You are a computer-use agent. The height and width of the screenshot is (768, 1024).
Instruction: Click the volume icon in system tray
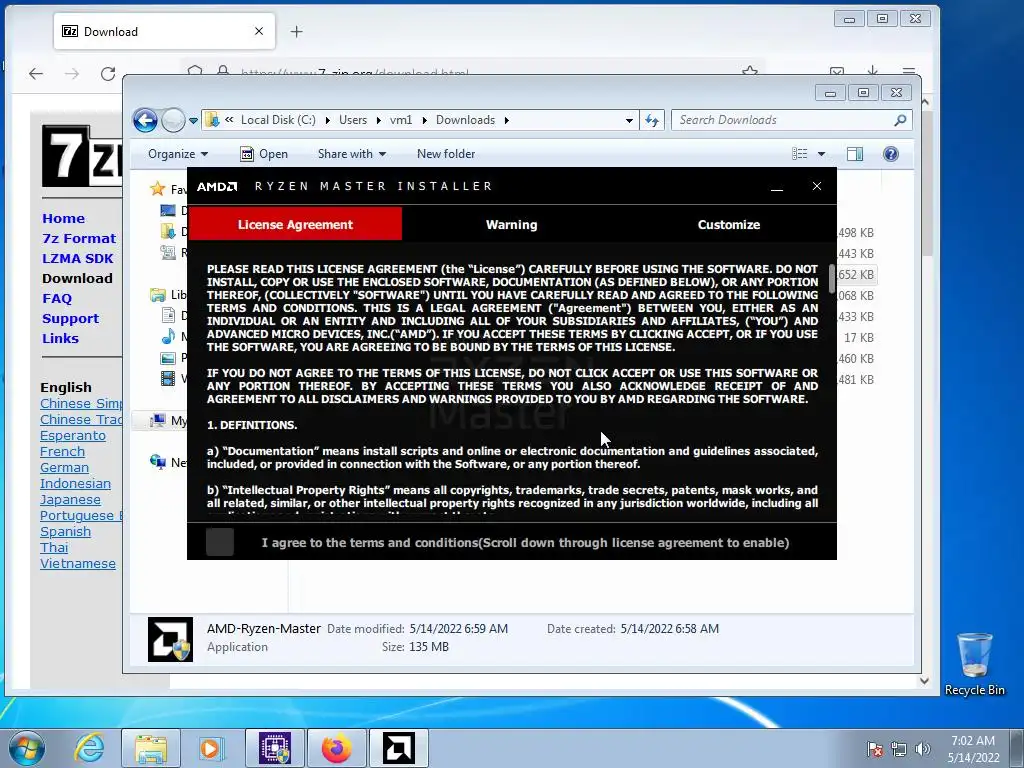pyautogui.click(x=923, y=749)
